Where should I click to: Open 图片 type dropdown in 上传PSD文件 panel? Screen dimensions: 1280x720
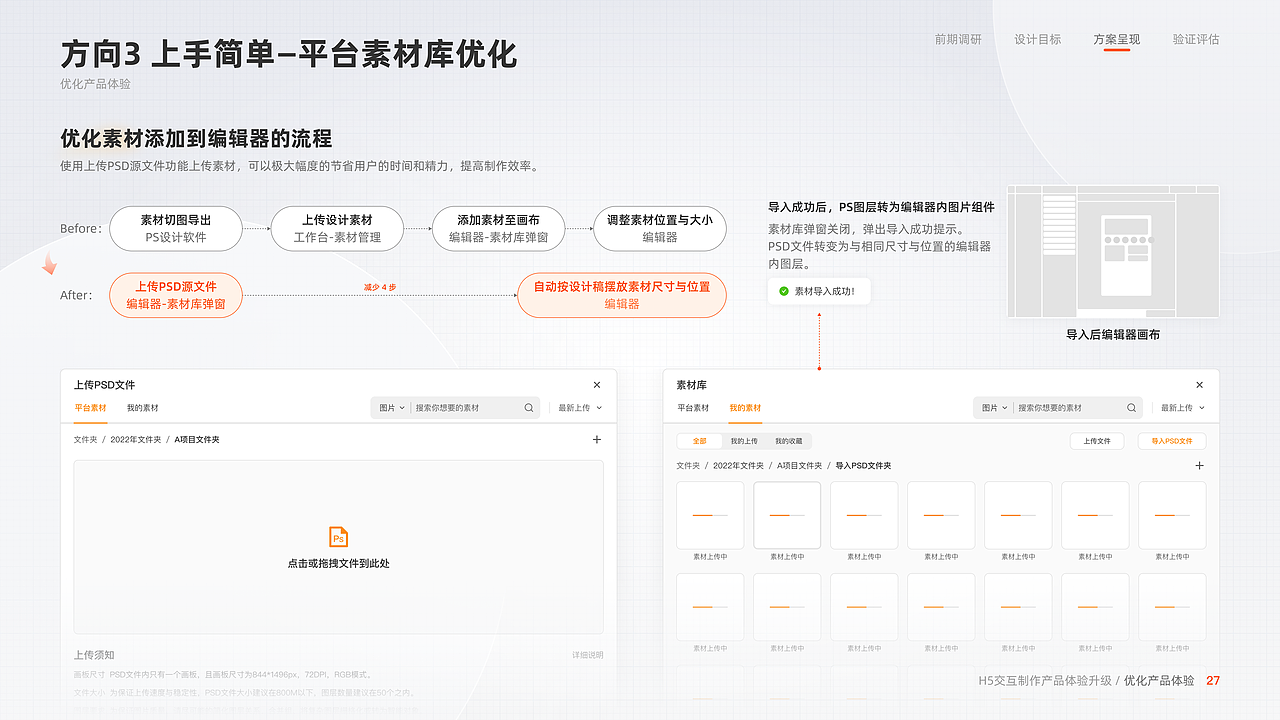pyautogui.click(x=392, y=408)
